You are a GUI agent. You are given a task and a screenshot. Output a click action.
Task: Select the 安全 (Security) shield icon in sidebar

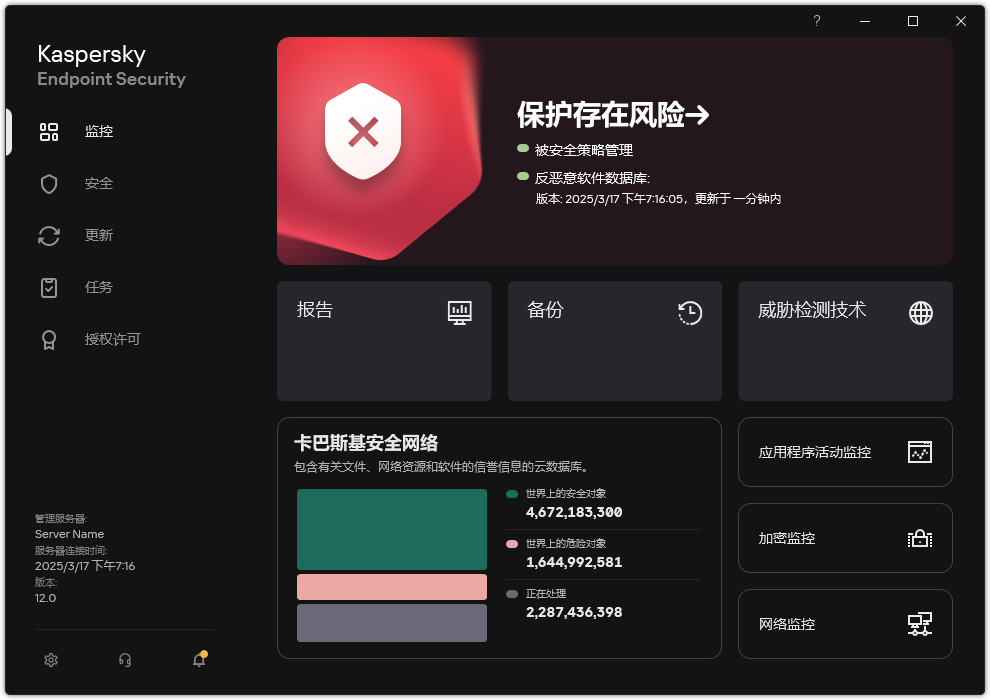point(49,183)
